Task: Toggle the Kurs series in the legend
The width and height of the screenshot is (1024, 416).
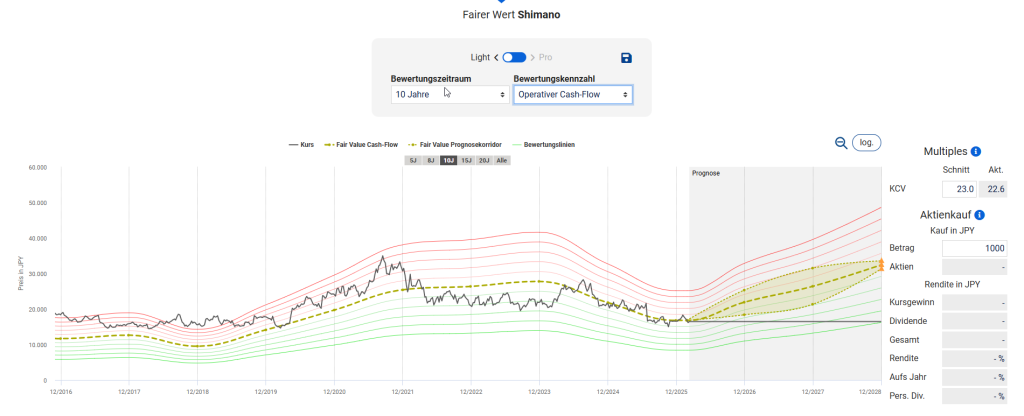Action: (301, 145)
